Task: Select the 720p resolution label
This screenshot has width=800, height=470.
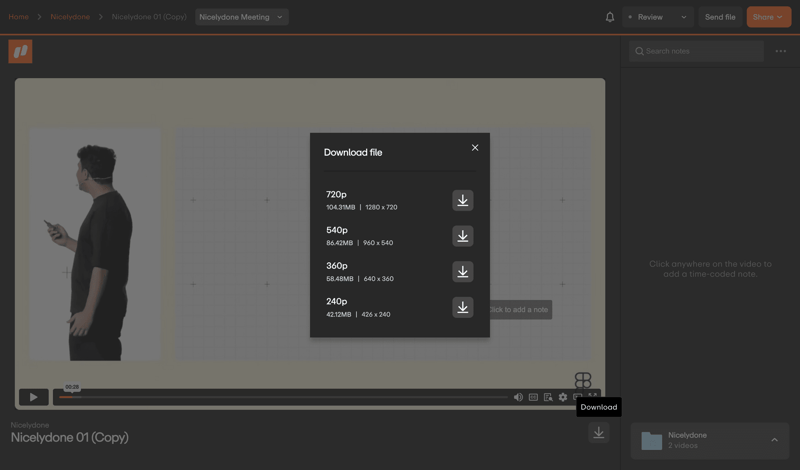Action: [x=336, y=194]
